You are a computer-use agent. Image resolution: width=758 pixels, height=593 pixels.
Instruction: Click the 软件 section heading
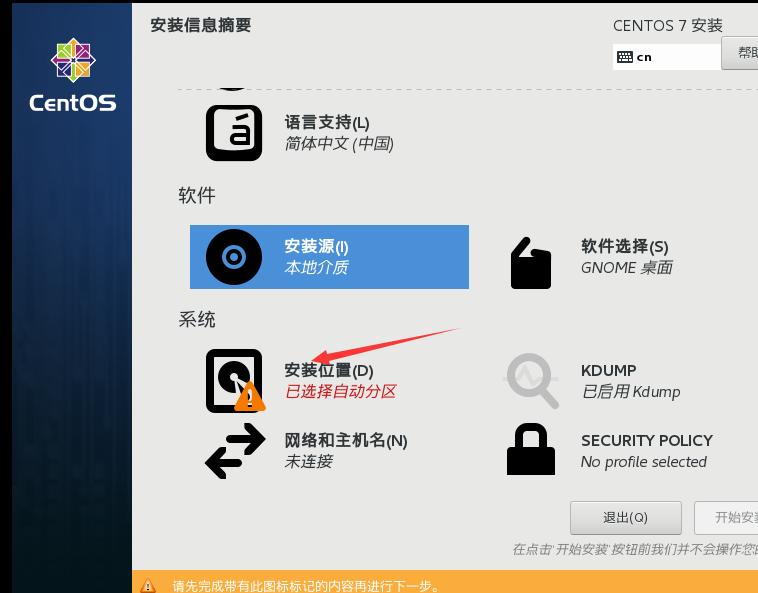click(x=197, y=196)
